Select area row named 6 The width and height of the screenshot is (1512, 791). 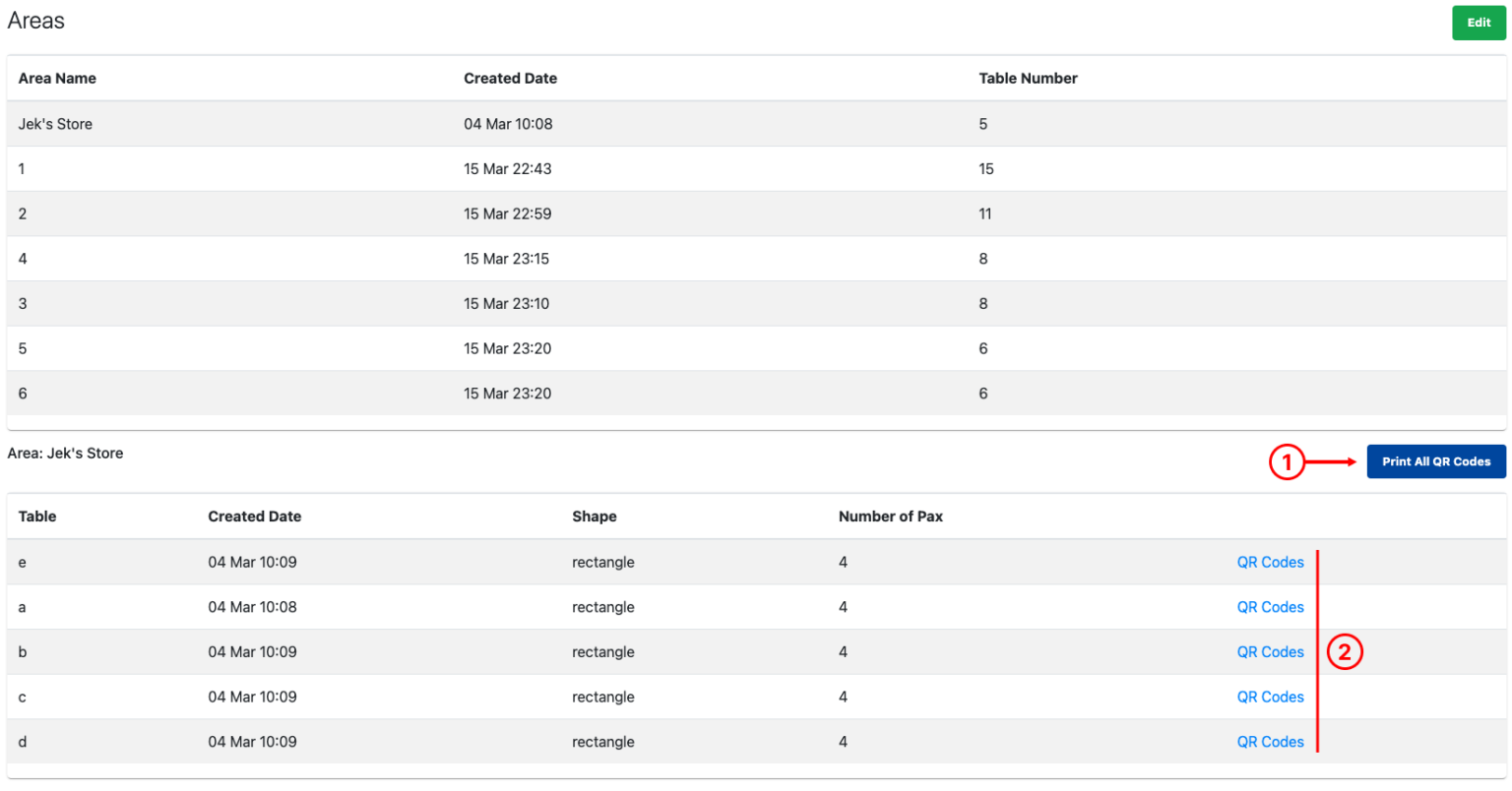pos(394,393)
